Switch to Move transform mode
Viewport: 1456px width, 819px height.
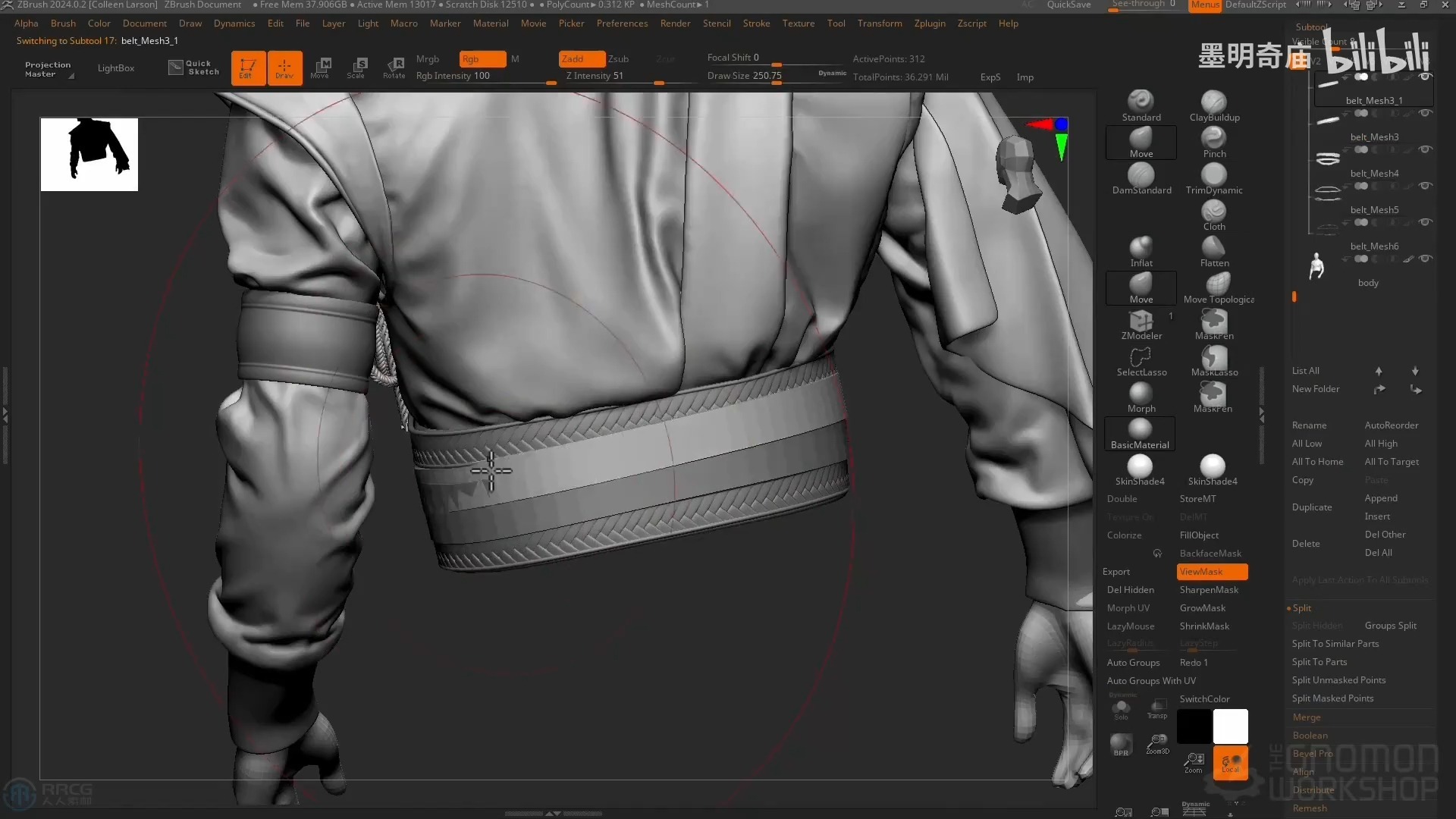320,67
